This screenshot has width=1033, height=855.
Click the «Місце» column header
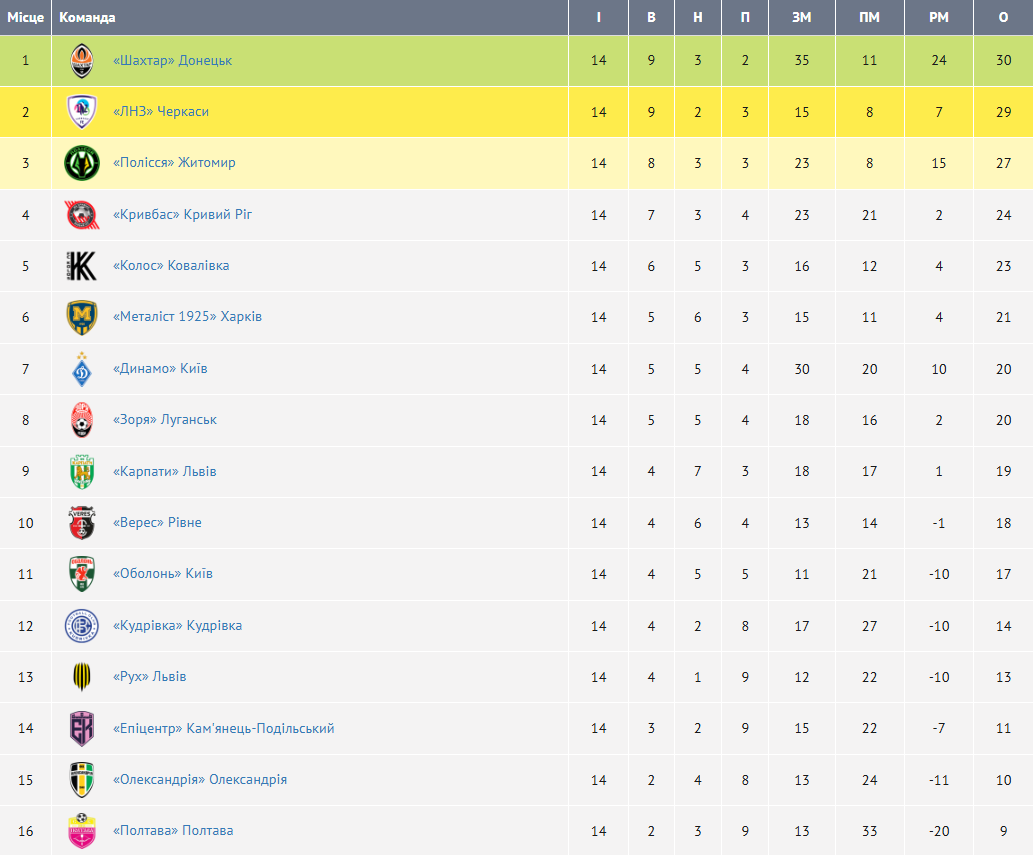tap(26, 18)
